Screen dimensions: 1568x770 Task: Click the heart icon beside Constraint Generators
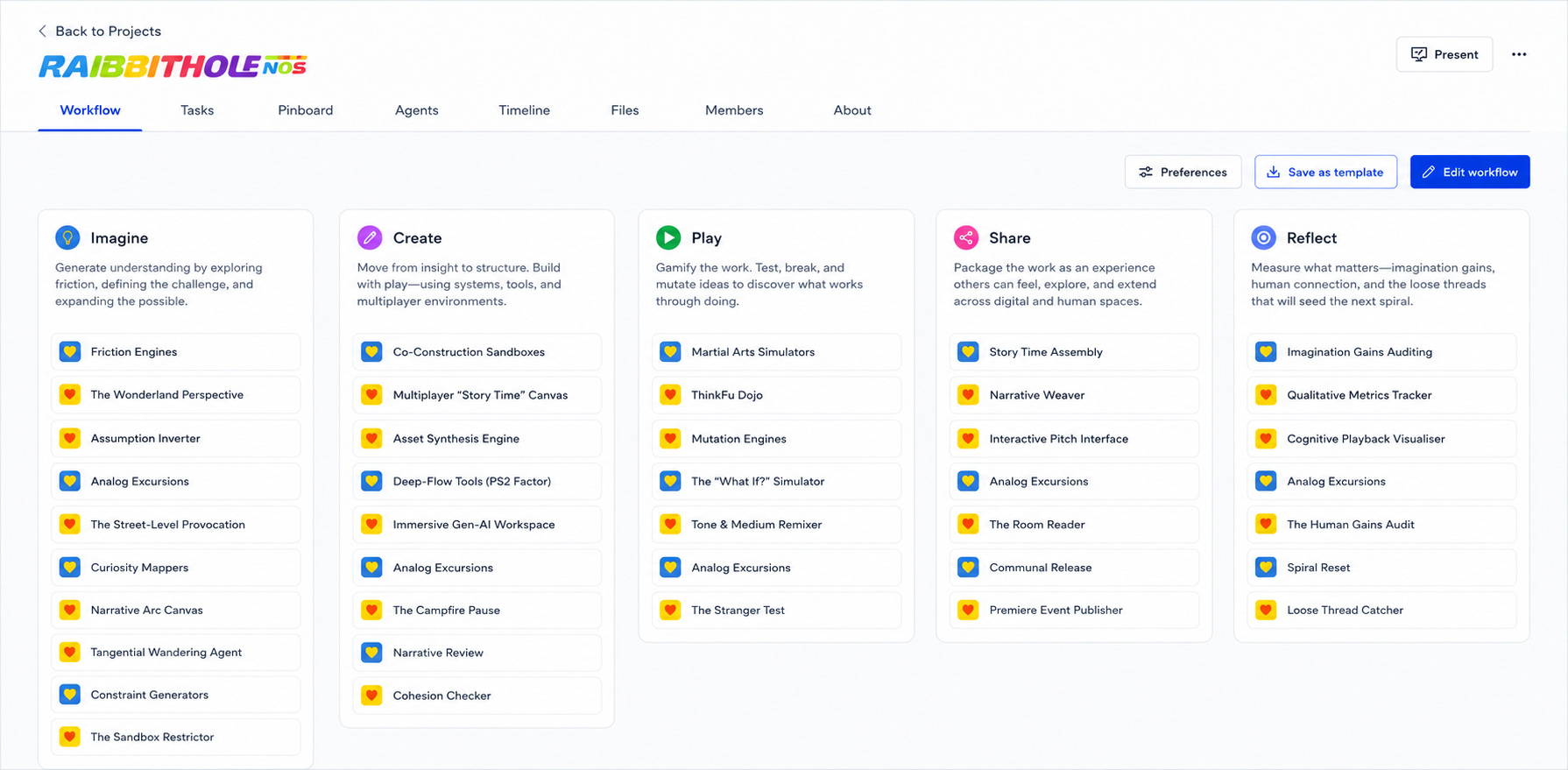(x=70, y=695)
